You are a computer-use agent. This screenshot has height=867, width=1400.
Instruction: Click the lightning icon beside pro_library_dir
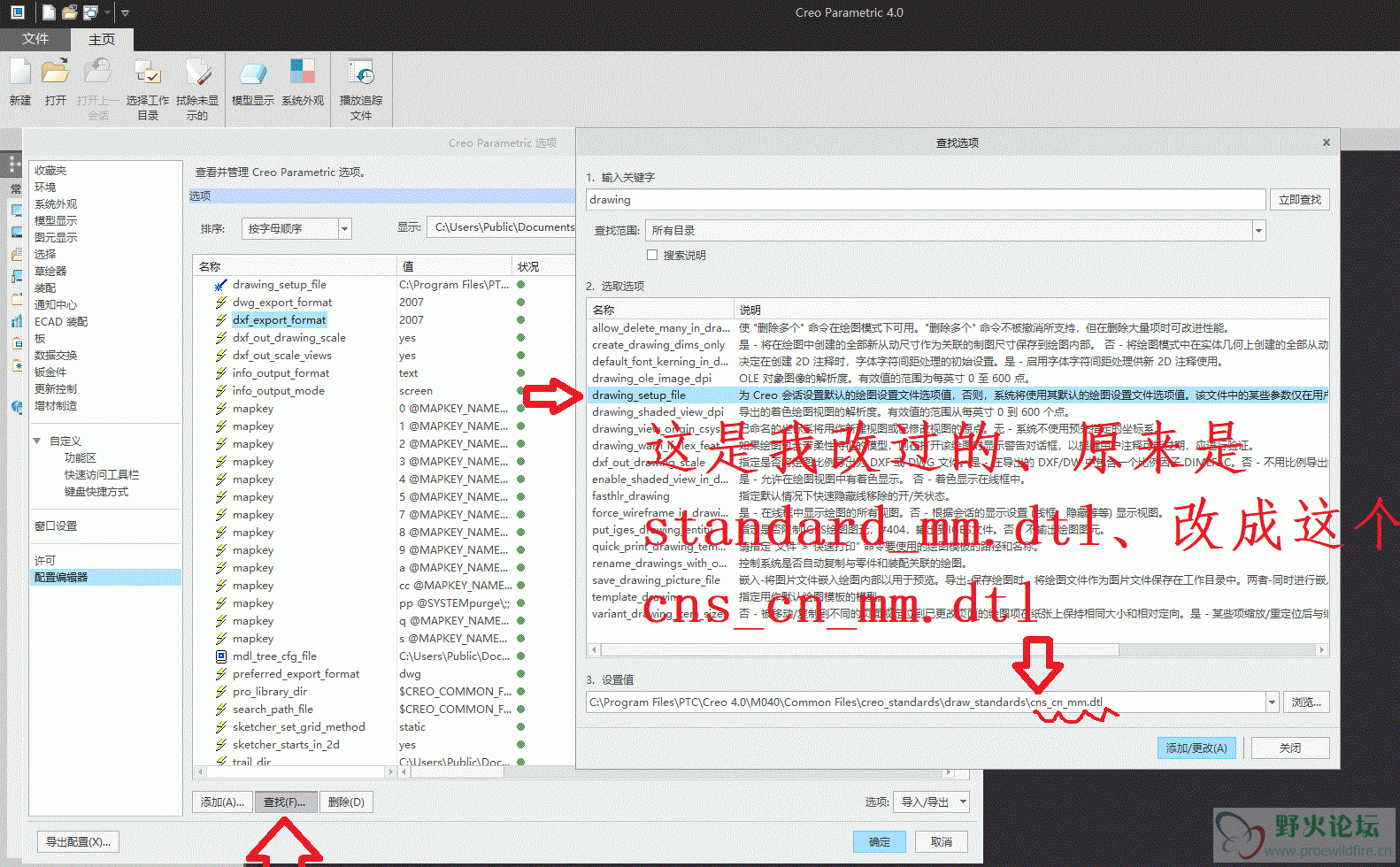(x=220, y=692)
